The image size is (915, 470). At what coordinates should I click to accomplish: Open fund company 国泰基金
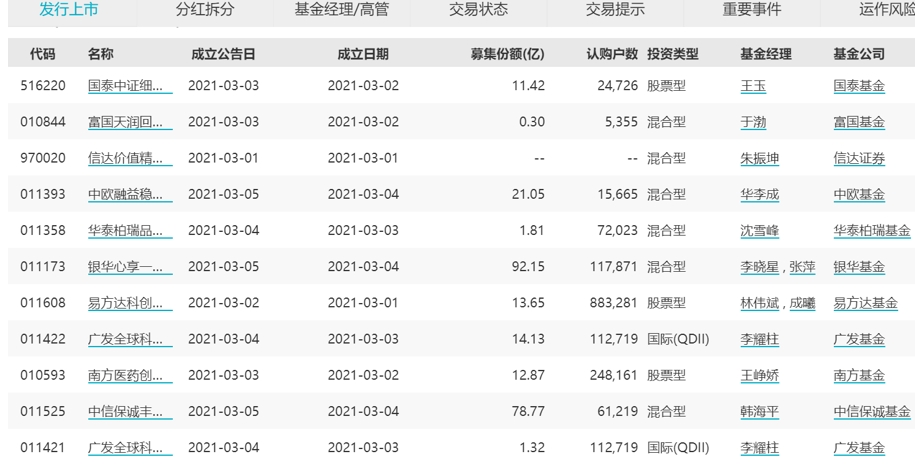coord(859,86)
